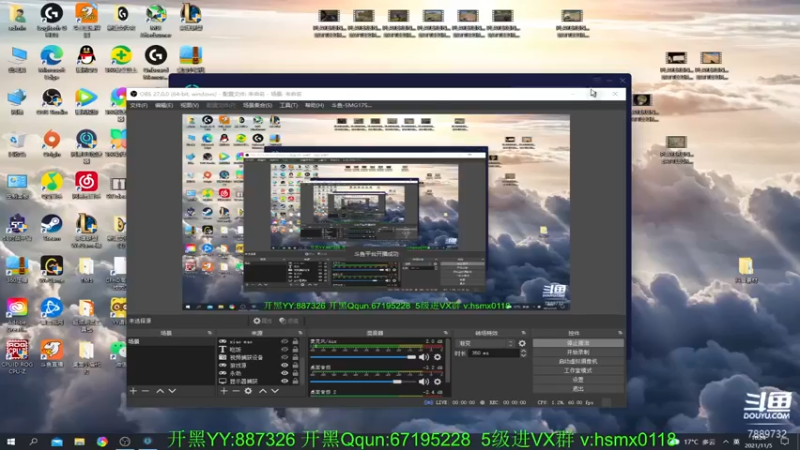Undock the 转场特效 panel via header icon

coord(523,333)
